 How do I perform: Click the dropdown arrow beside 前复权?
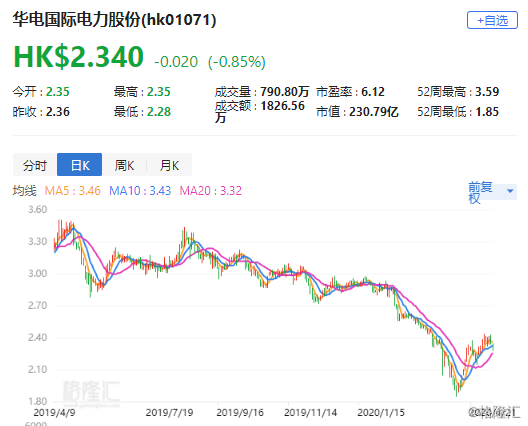point(510,191)
